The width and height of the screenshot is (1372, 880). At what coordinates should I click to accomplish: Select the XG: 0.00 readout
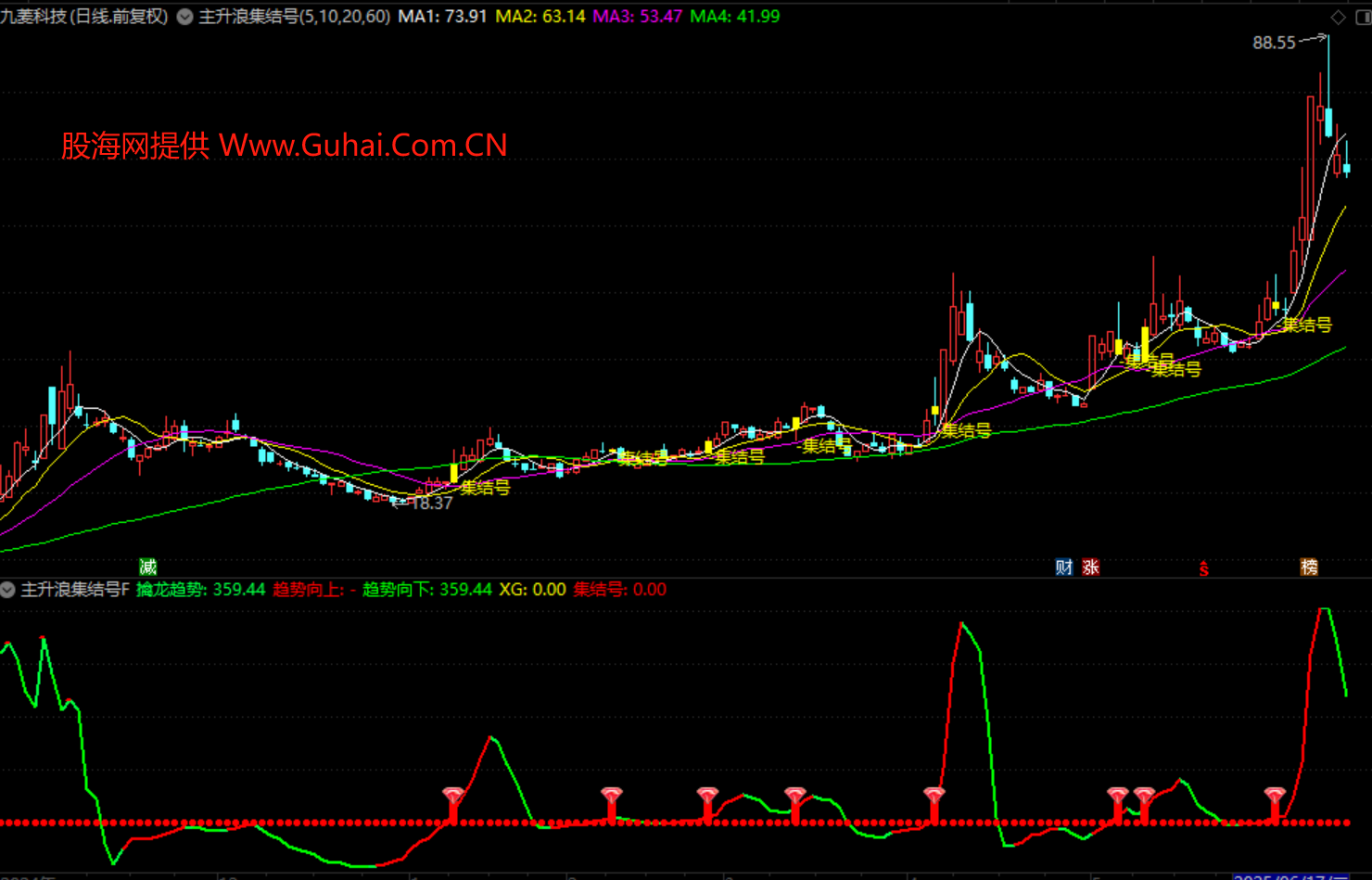[532, 590]
